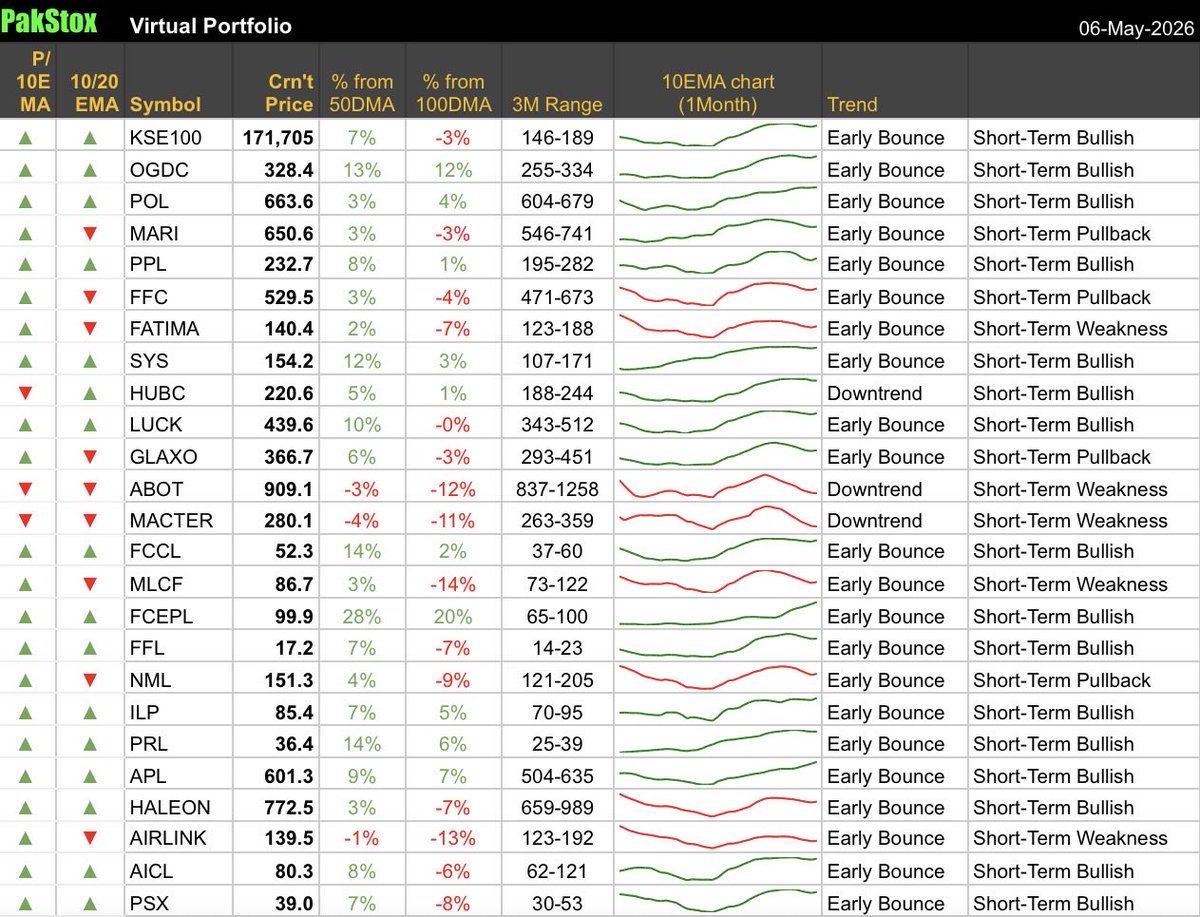Select ABOT's 10/20 EMA red down arrow
The height and width of the screenshot is (917, 1200).
tap(89, 489)
